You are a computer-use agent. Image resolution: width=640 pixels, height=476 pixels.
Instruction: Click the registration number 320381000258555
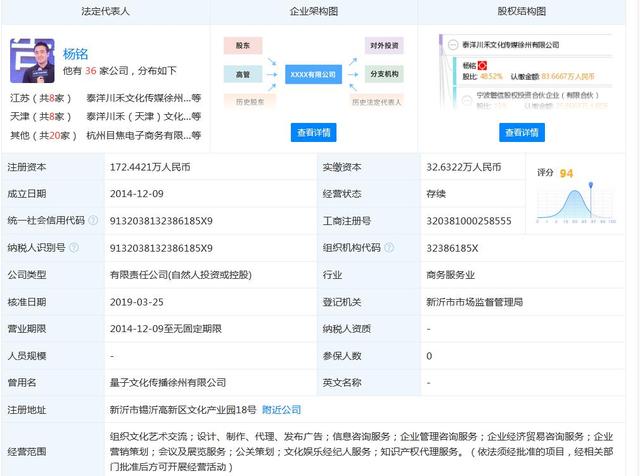[x=469, y=221]
